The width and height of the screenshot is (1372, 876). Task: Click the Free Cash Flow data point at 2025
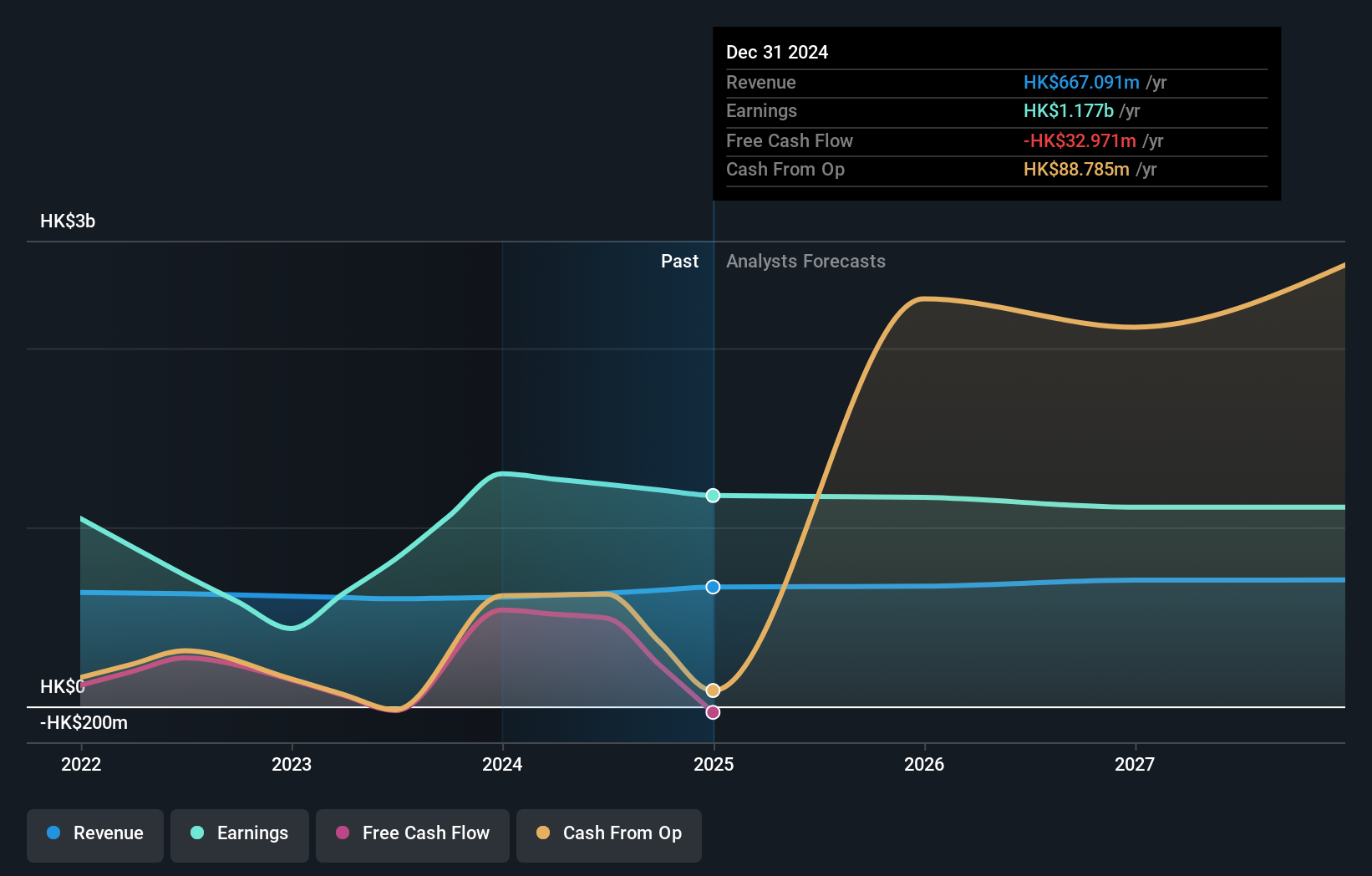pos(713,712)
